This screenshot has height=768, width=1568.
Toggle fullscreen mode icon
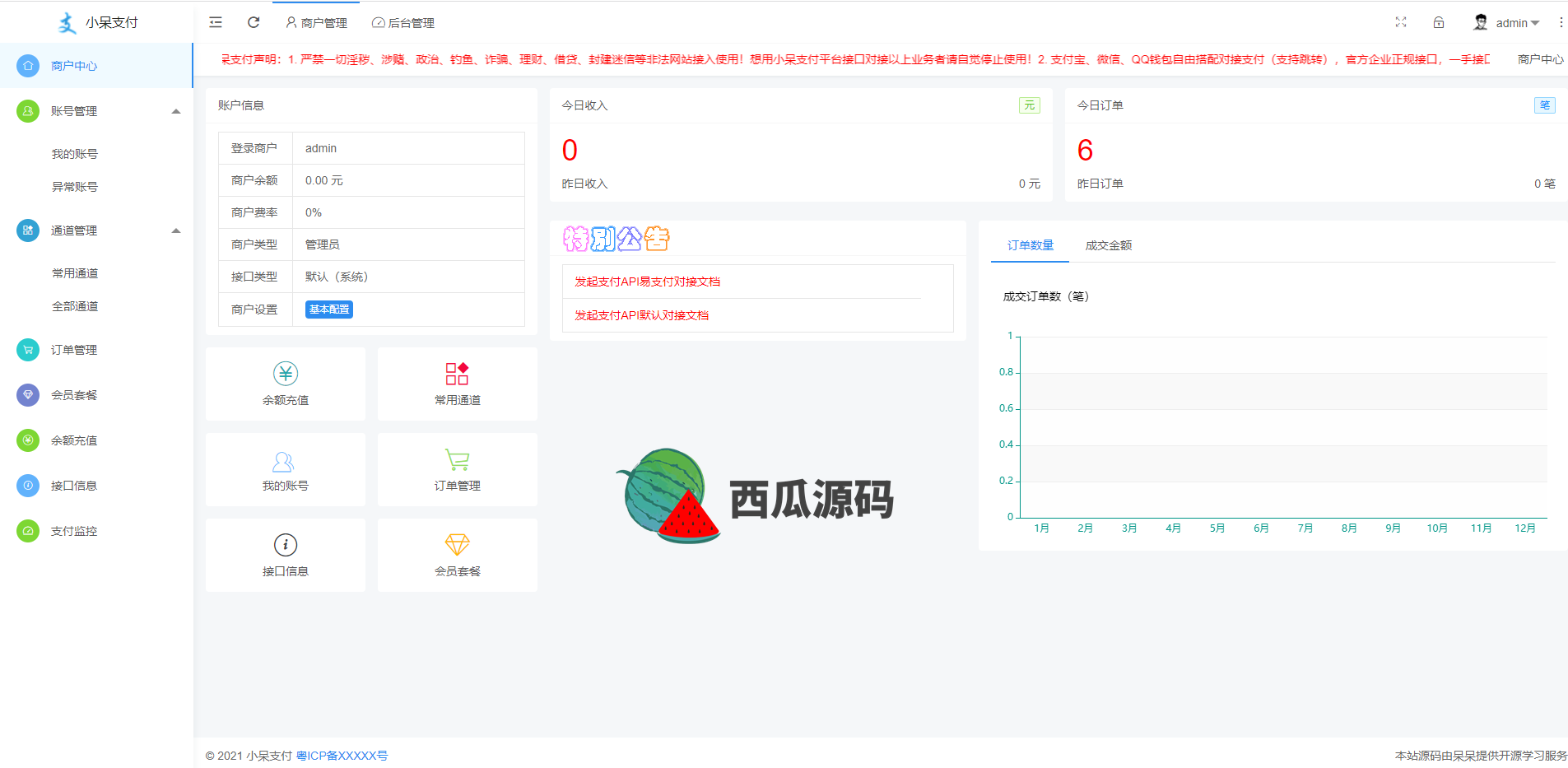coord(1401,22)
